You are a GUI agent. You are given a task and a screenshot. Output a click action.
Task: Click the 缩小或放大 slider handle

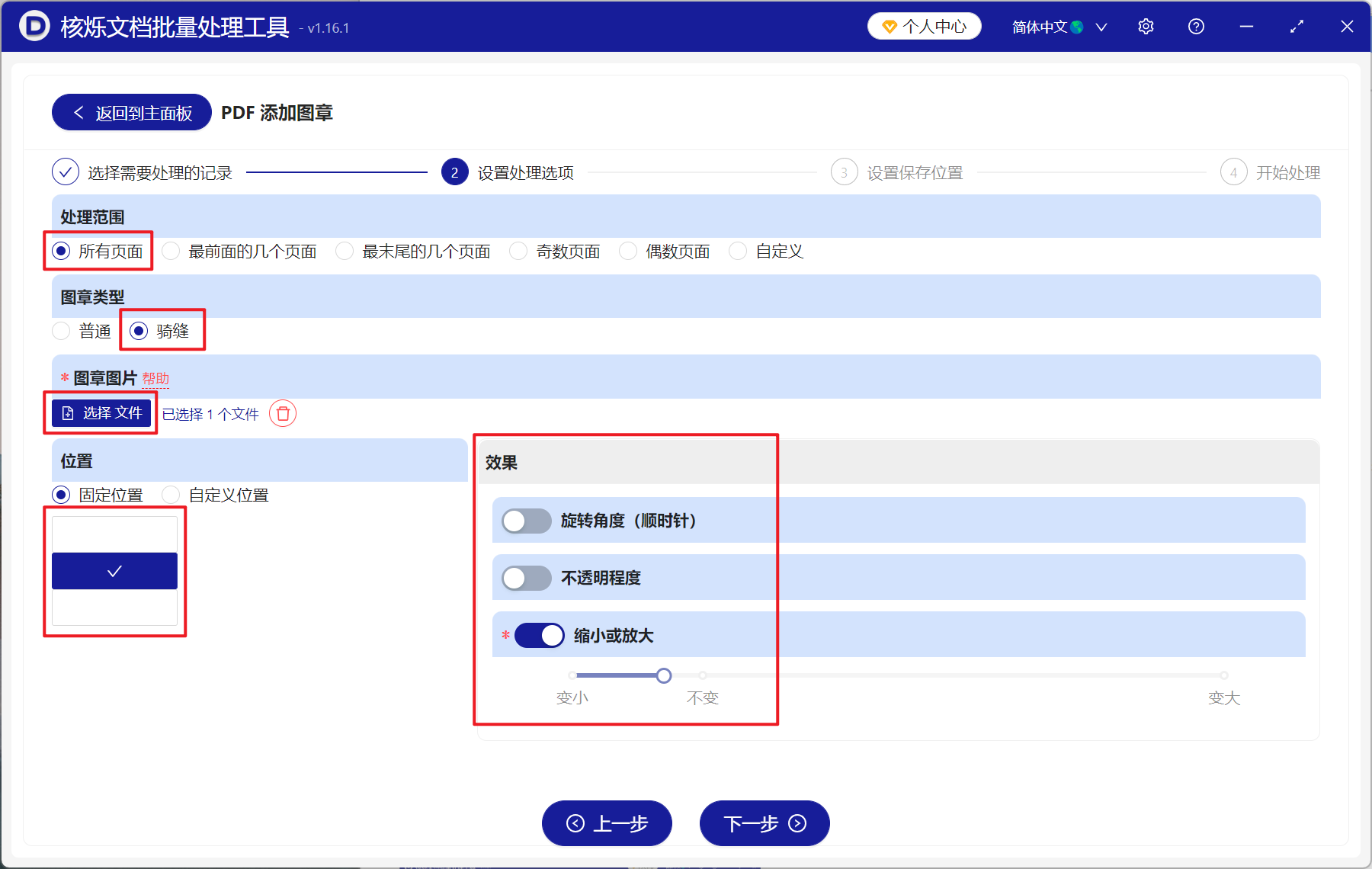click(x=664, y=675)
